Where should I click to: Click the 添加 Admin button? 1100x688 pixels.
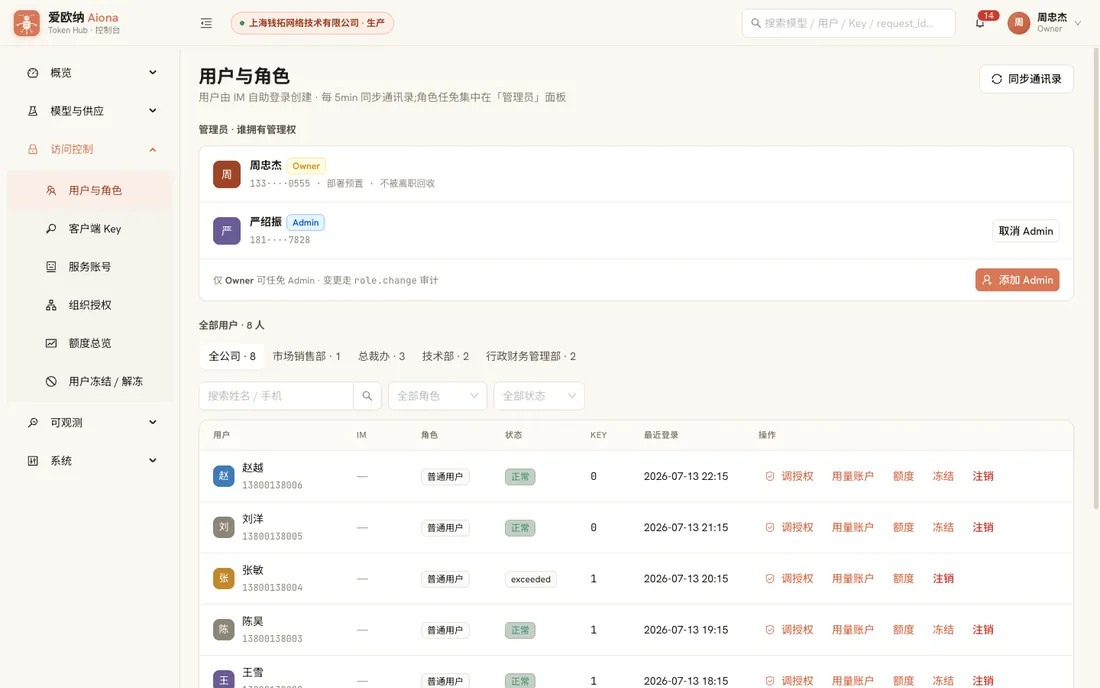(1017, 280)
